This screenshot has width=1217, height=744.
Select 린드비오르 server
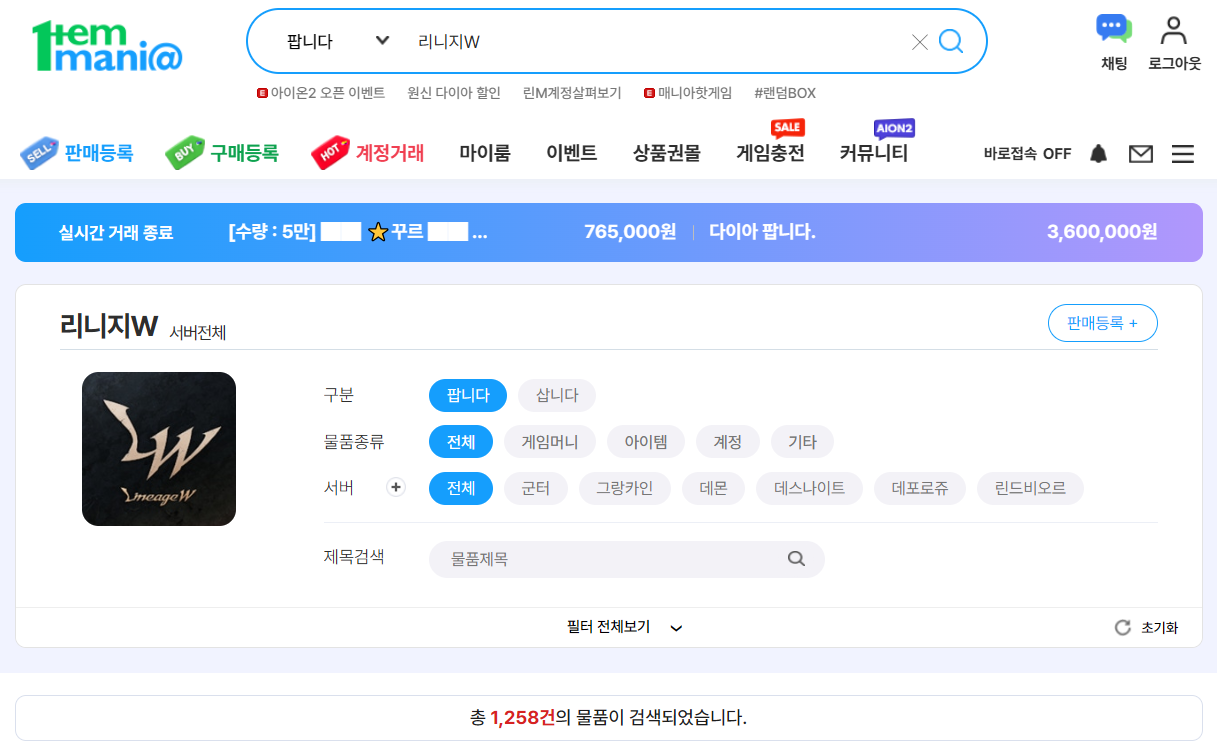point(1030,488)
